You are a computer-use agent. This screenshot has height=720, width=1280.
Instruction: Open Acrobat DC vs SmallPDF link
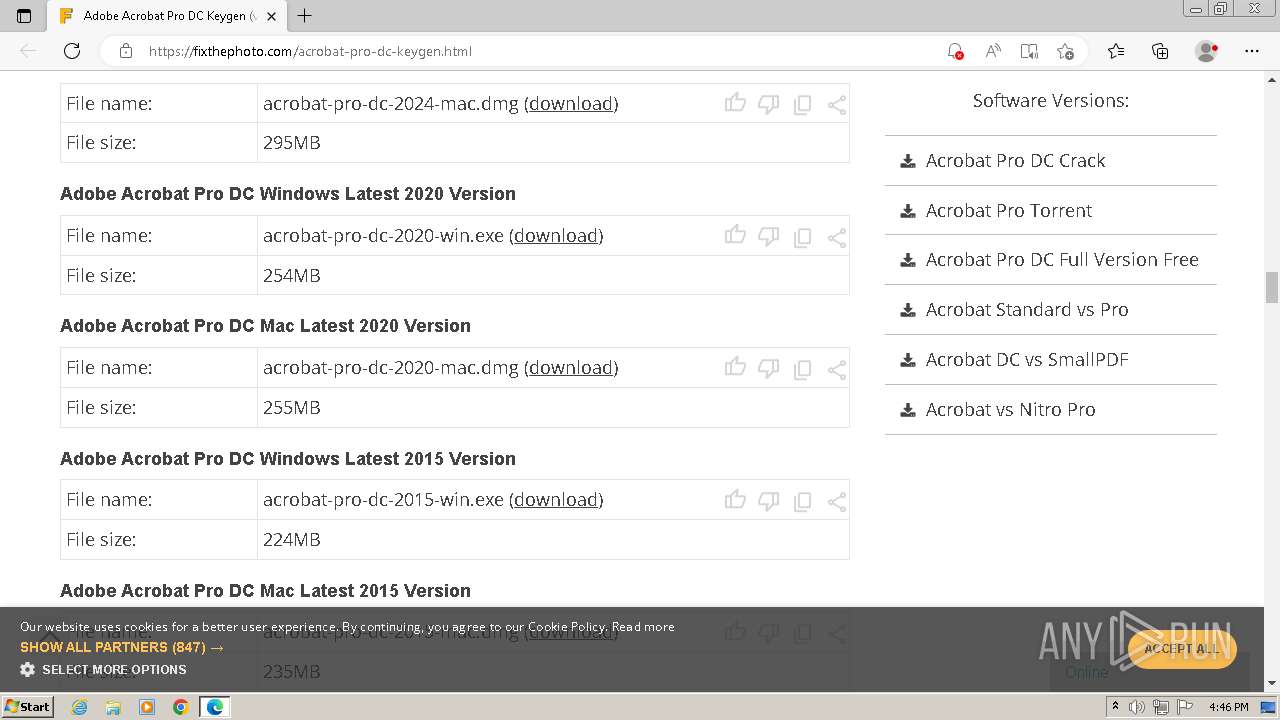pyautogui.click(x=1027, y=359)
